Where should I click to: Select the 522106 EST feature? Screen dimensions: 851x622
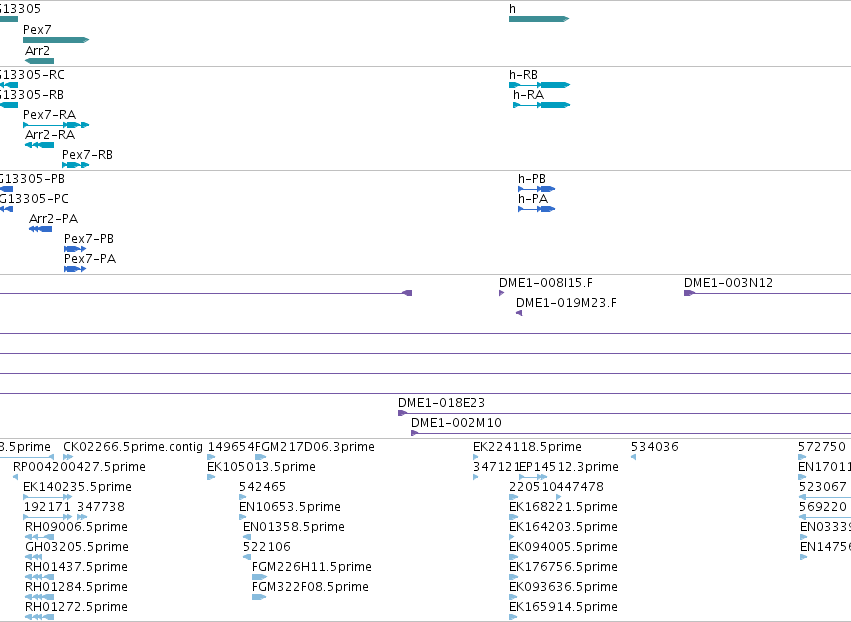point(247,557)
